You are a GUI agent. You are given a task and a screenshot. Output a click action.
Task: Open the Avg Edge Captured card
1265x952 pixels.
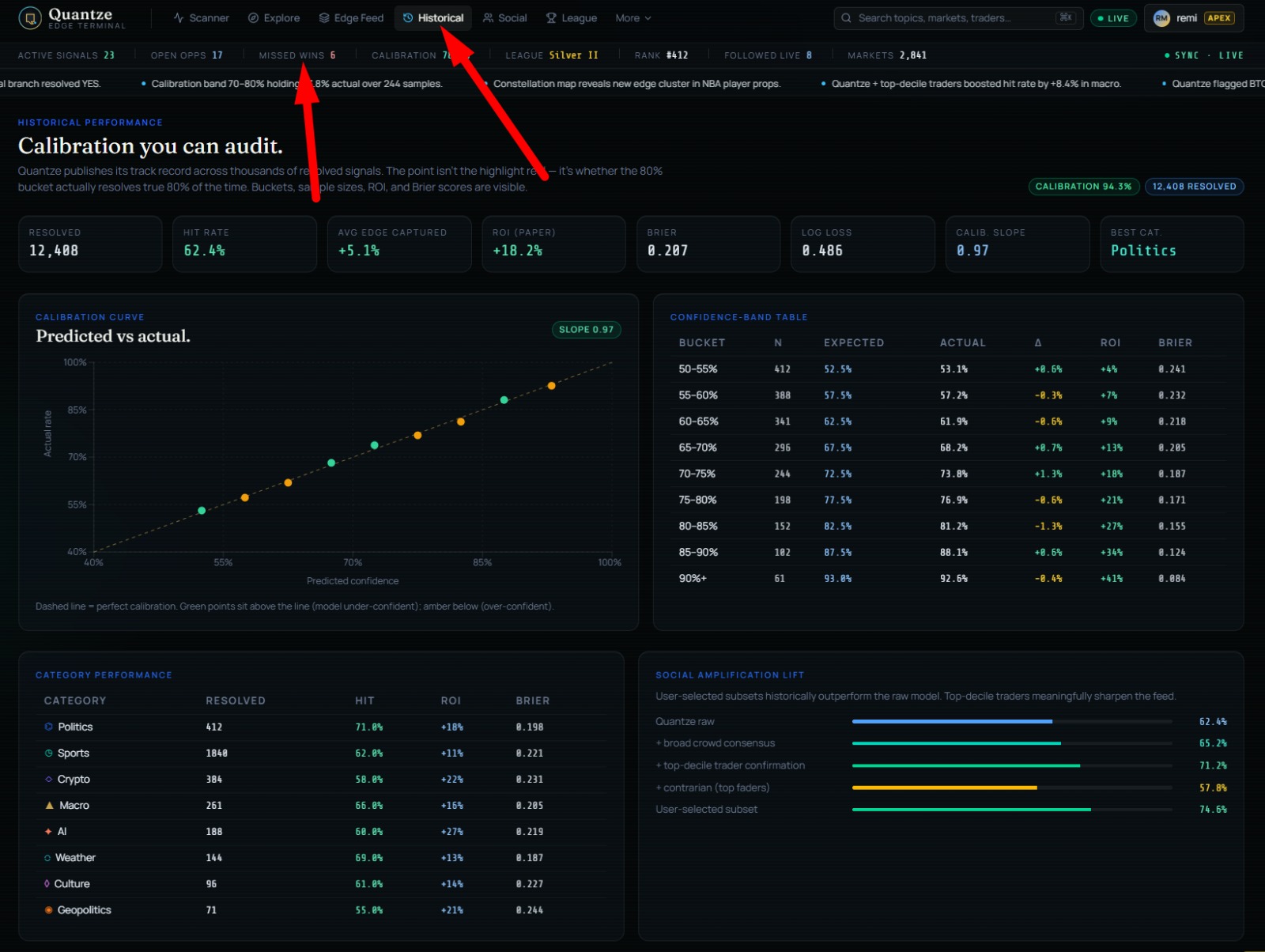[x=399, y=244]
